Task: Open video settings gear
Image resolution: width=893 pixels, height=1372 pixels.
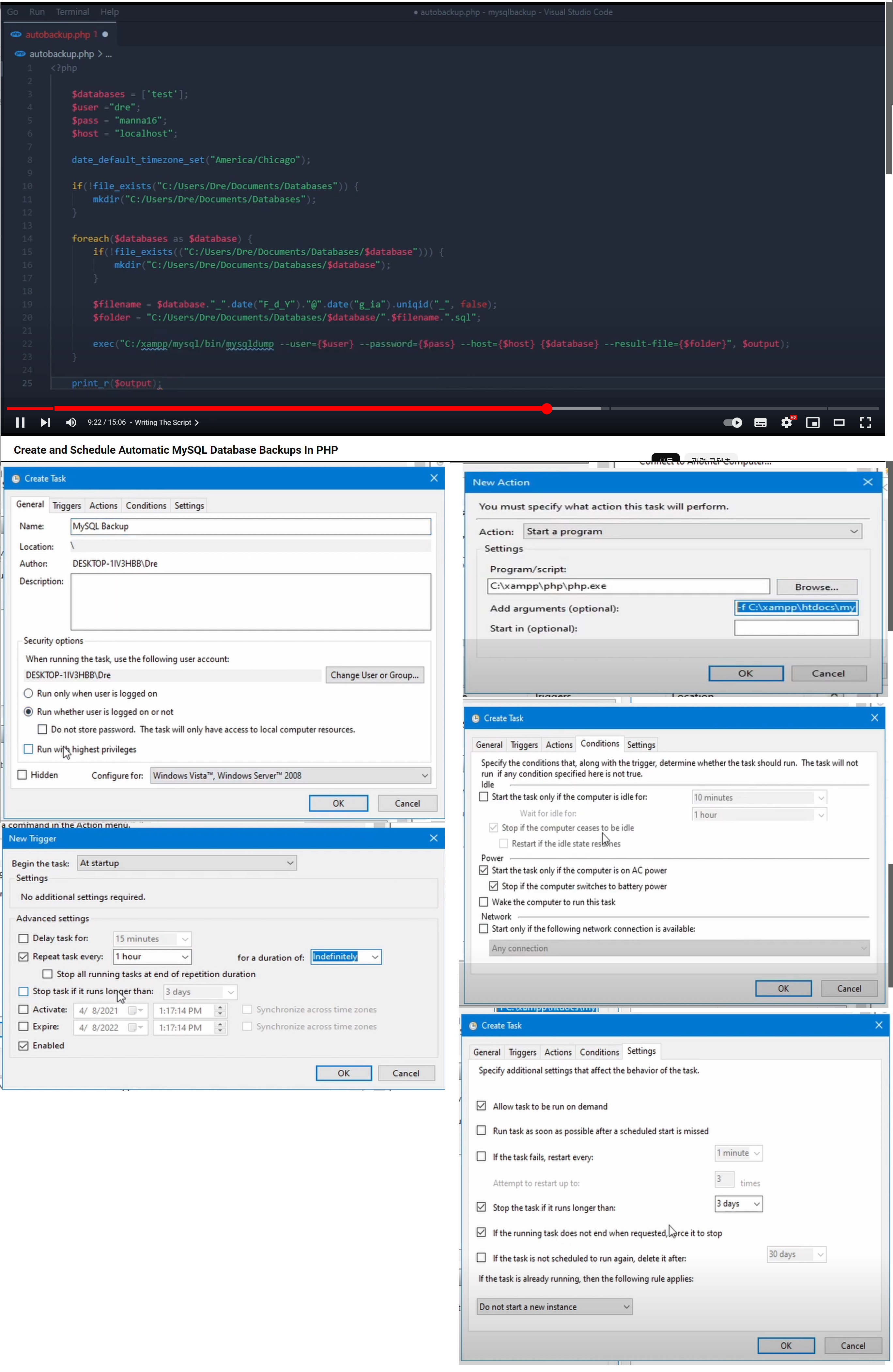Action: point(786,422)
